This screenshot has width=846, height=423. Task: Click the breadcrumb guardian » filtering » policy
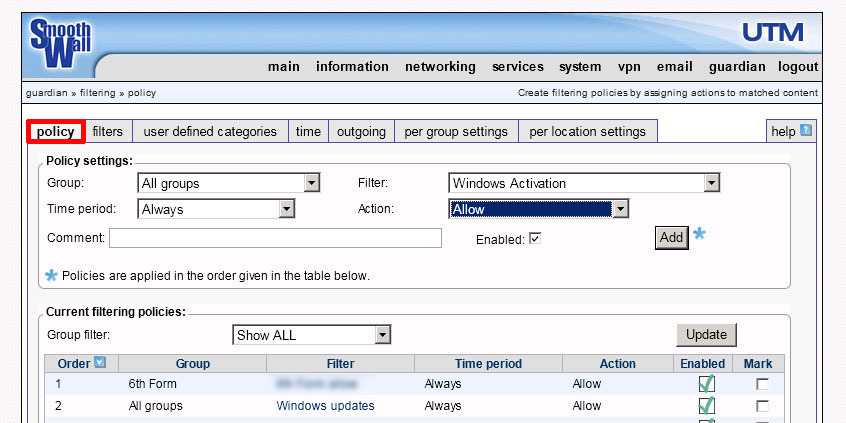click(x=91, y=93)
